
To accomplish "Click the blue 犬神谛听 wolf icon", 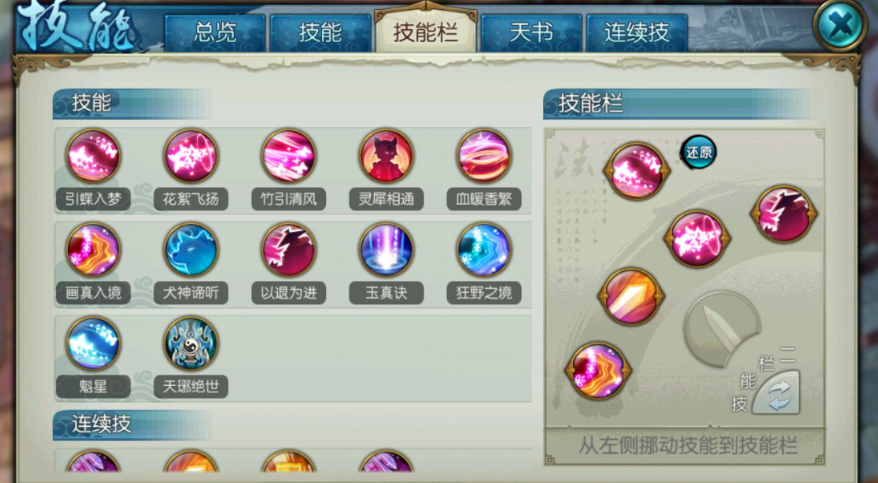I will coord(190,250).
